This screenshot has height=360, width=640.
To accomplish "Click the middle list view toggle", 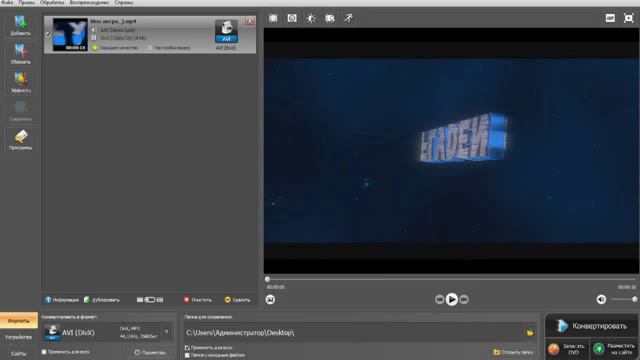I will [150, 300].
